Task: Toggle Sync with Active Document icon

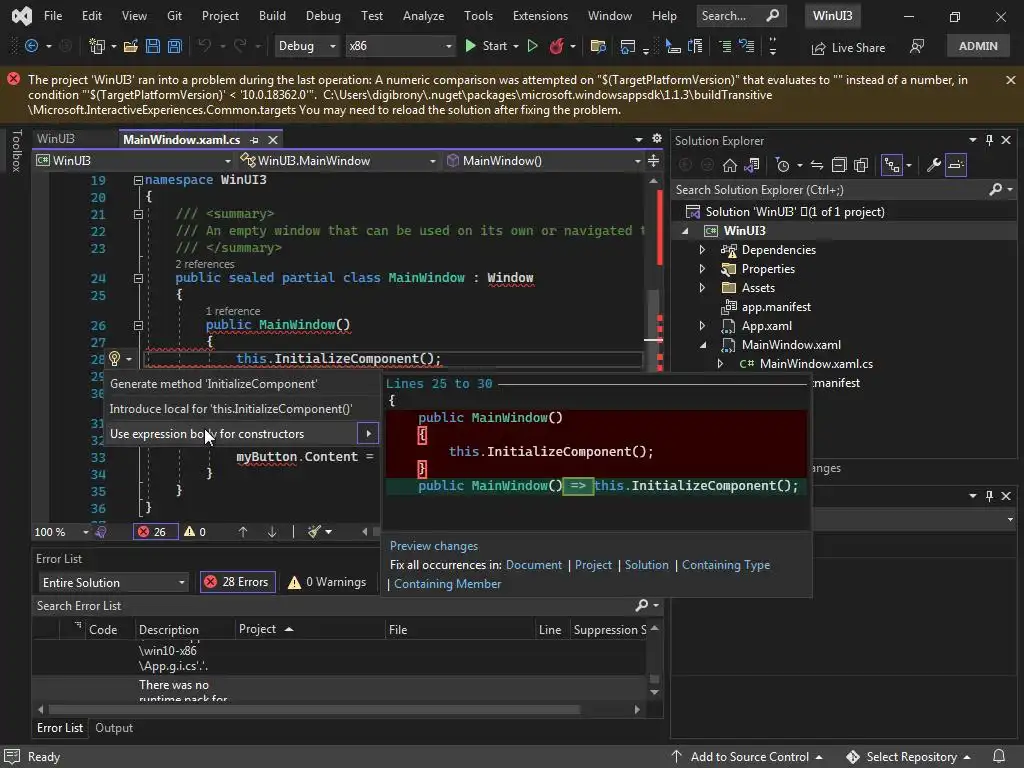Action: 817,165
